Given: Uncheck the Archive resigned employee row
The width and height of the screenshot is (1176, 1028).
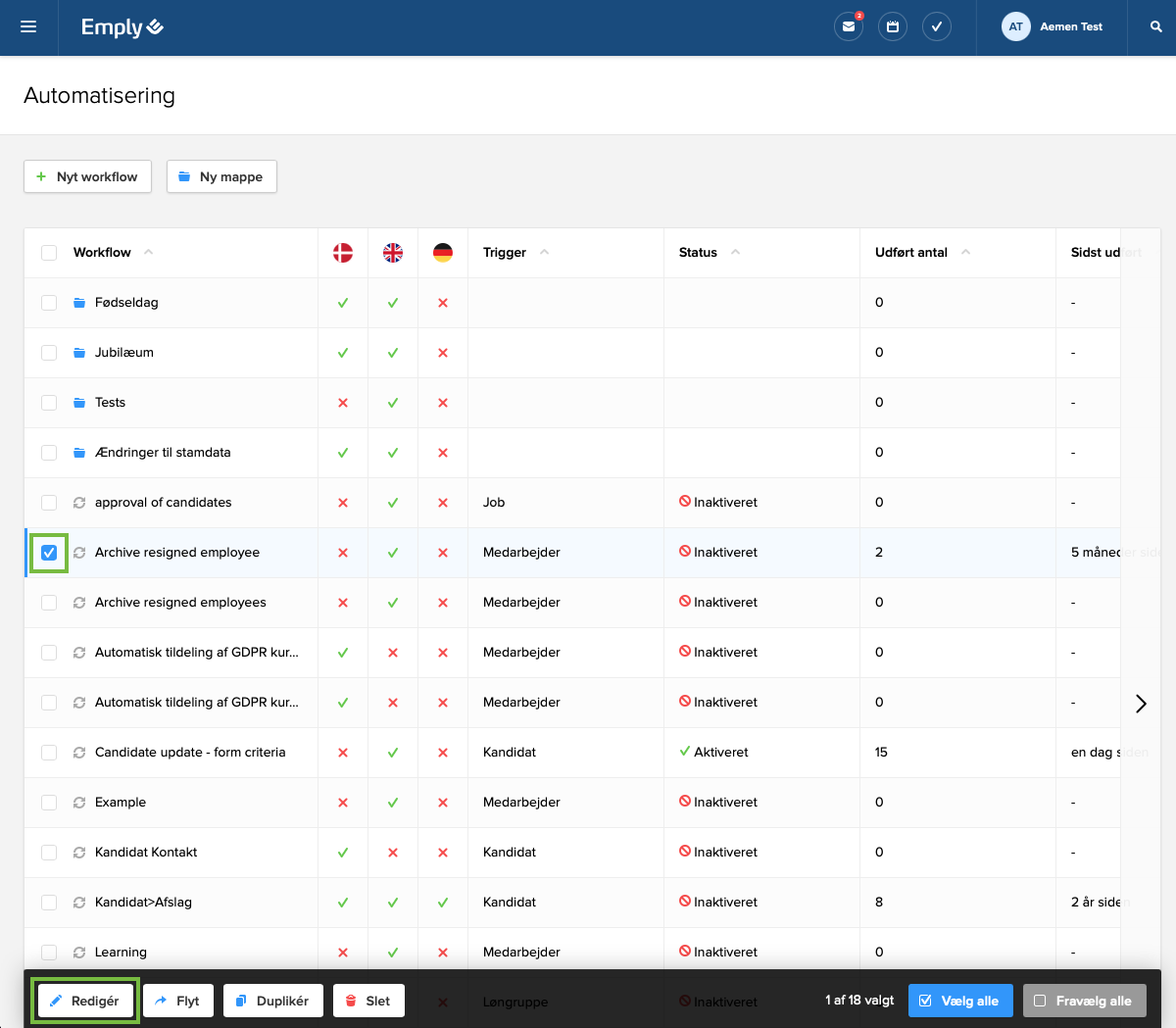Looking at the screenshot, I should (x=48, y=552).
